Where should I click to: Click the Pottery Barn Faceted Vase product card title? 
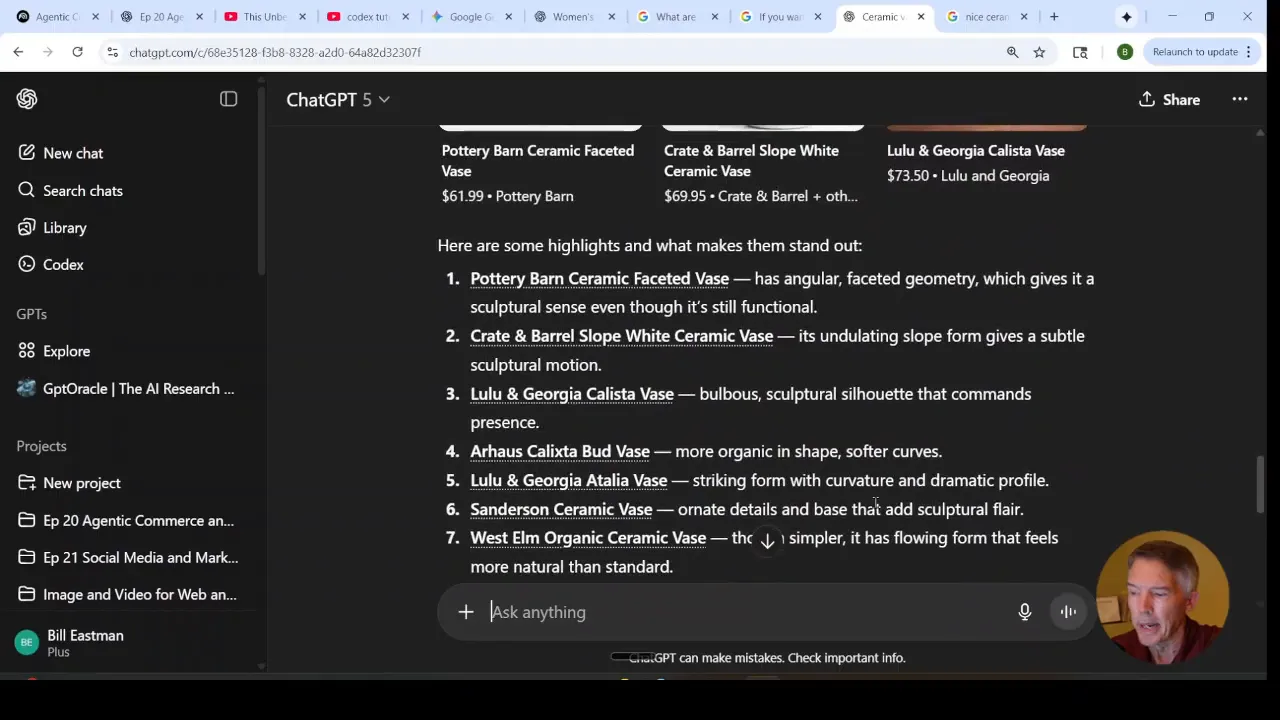(x=538, y=161)
